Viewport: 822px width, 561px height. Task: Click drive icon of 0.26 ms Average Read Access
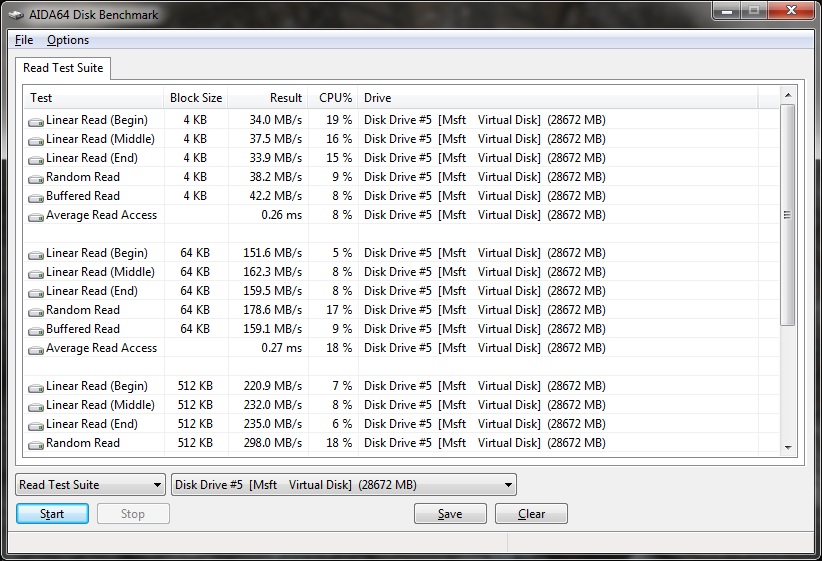[36, 217]
